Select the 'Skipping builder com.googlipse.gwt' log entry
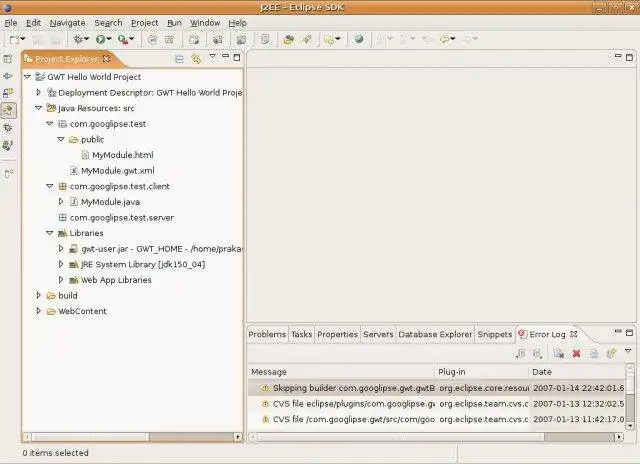The height and width of the screenshot is (464, 640). (436, 388)
